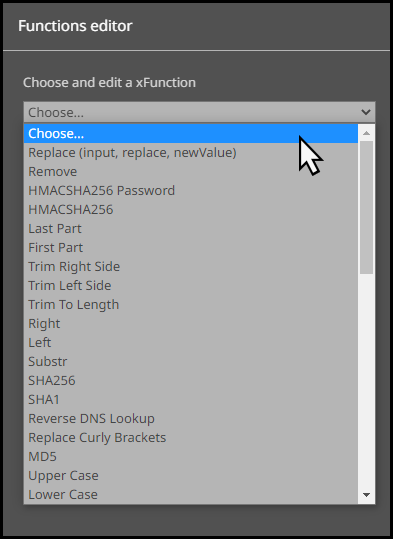Select Reverse DNS Lookup

click(191, 419)
